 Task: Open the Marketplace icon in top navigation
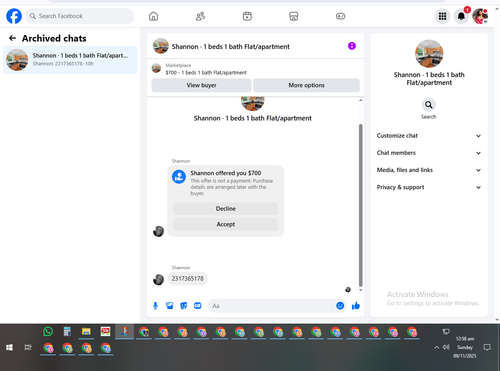click(x=294, y=16)
